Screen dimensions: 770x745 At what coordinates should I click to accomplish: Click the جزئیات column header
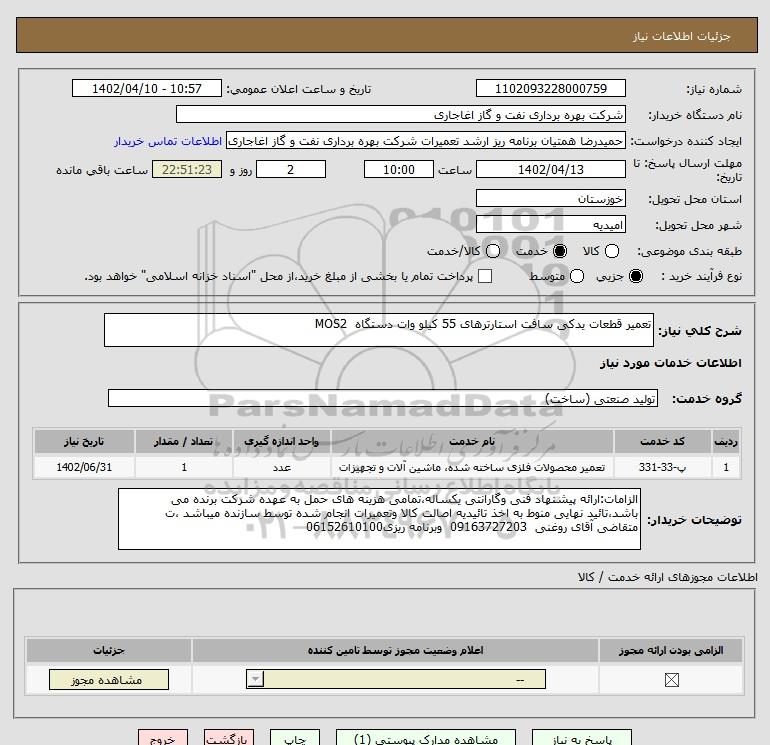pyautogui.click(x=109, y=650)
